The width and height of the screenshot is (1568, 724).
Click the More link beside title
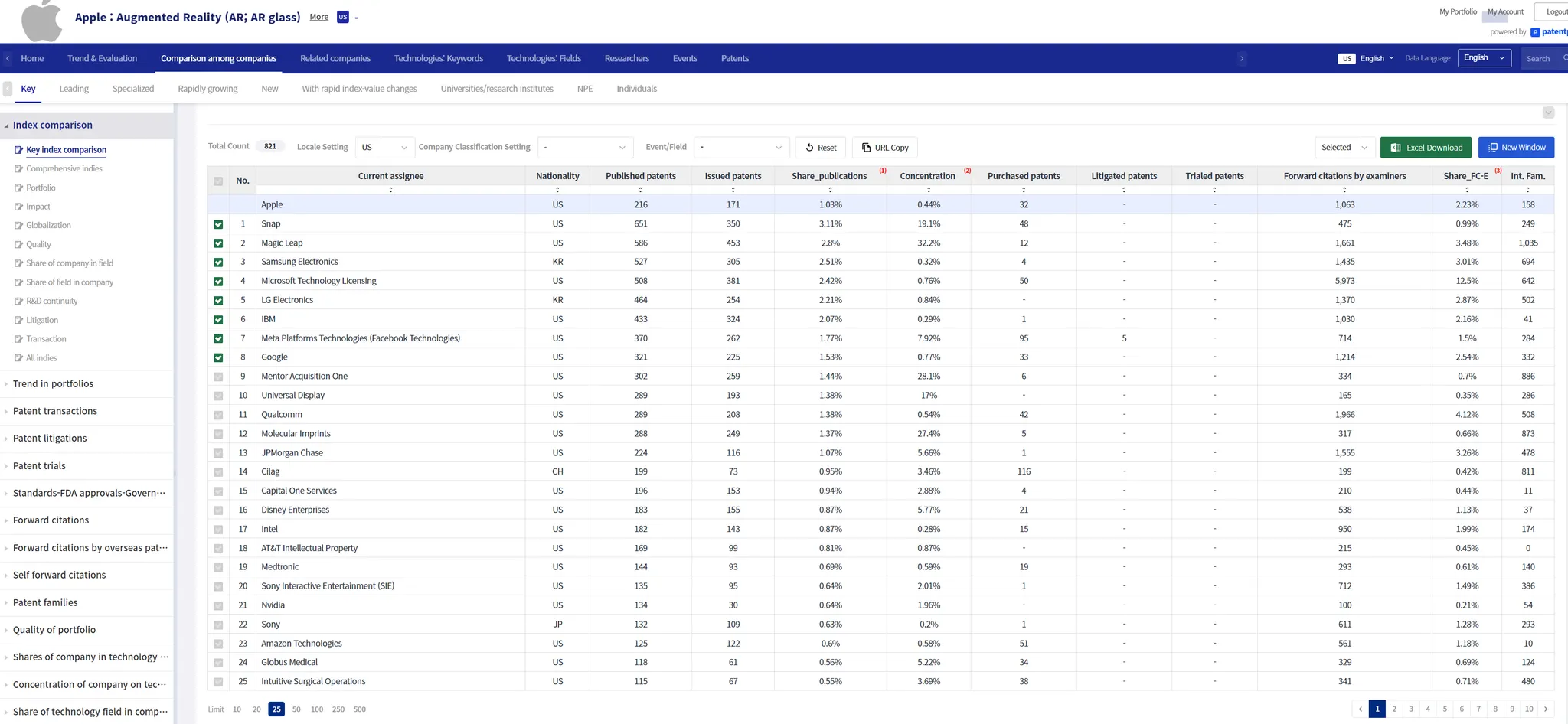318,17
